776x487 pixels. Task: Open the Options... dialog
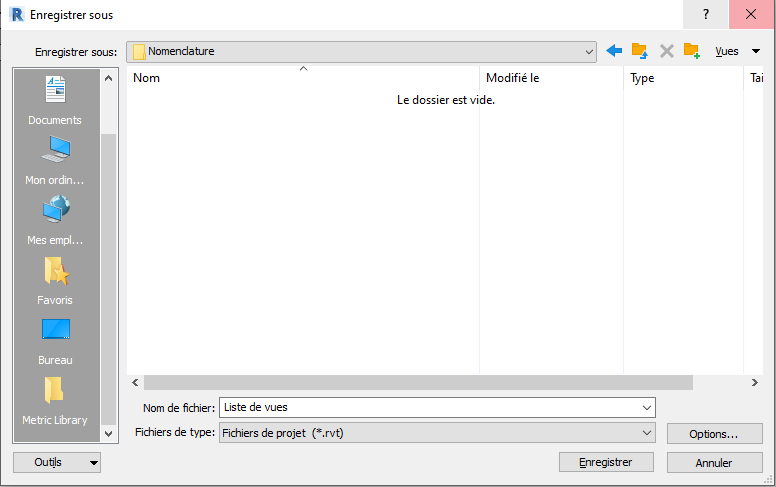pyautogui.click(x=714, y=434)
